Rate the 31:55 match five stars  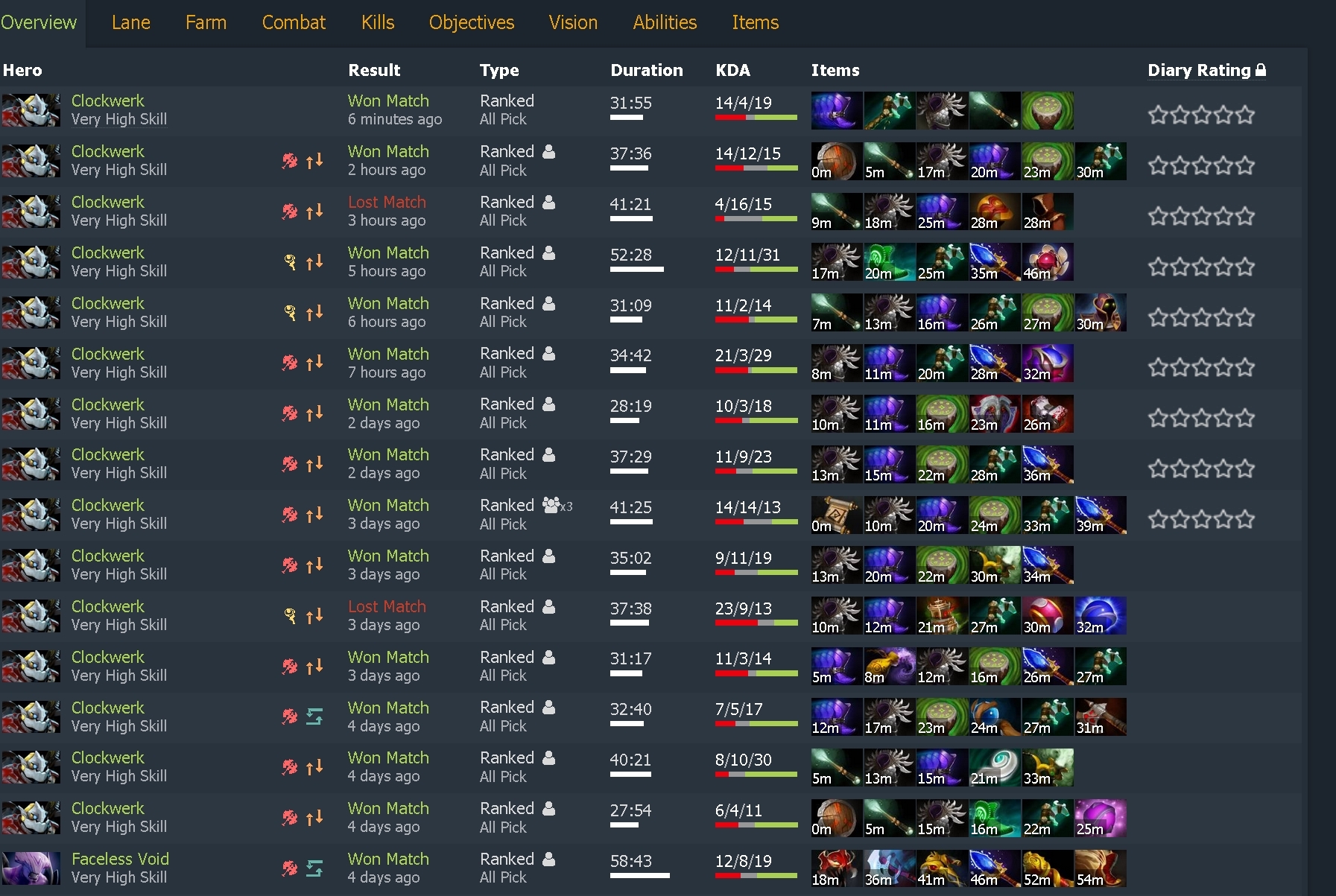[x=1245, y=115]
